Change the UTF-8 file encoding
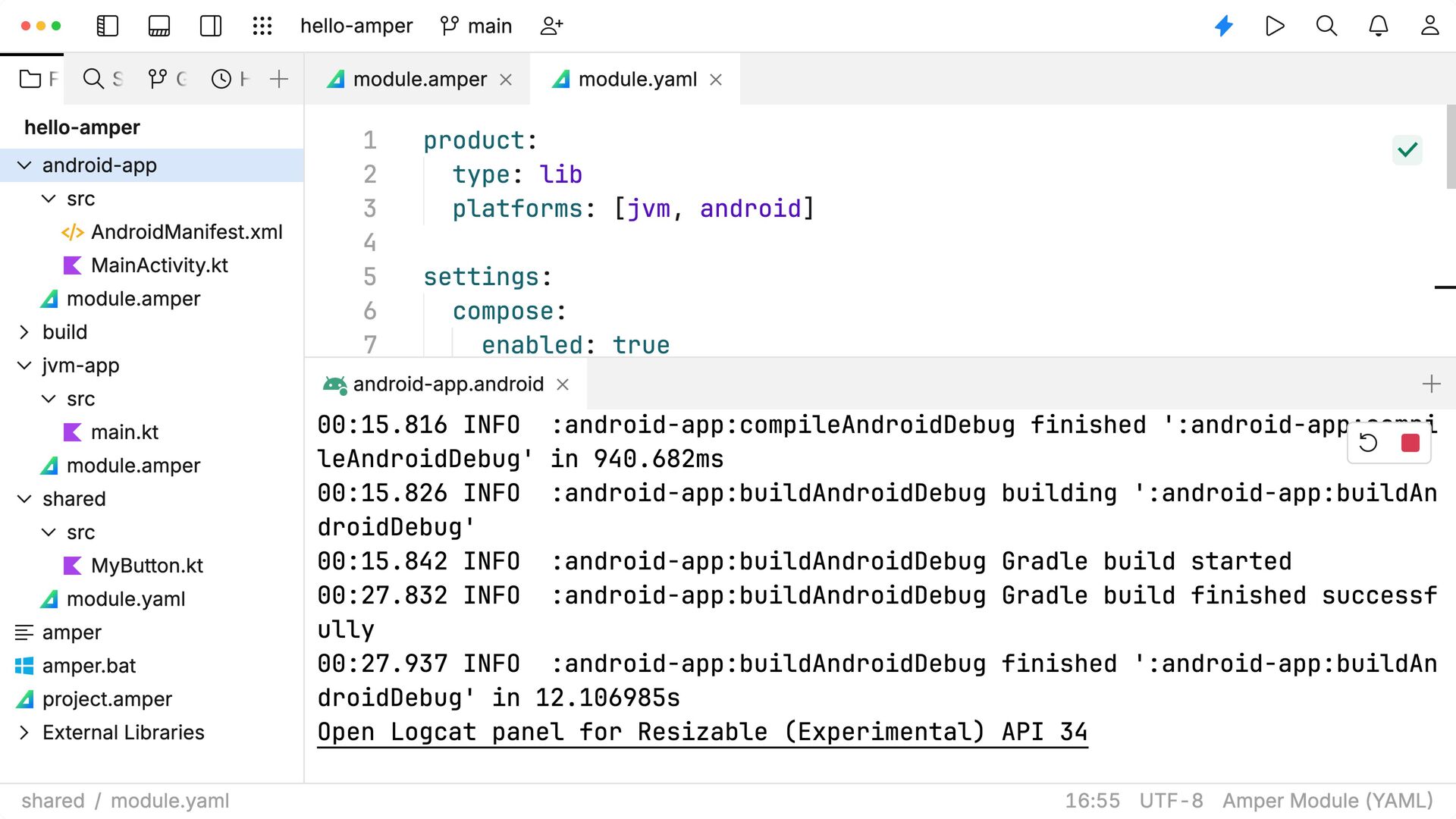Image resolution: width=1456 pixels, height=819 pixels. [1171, 801]
